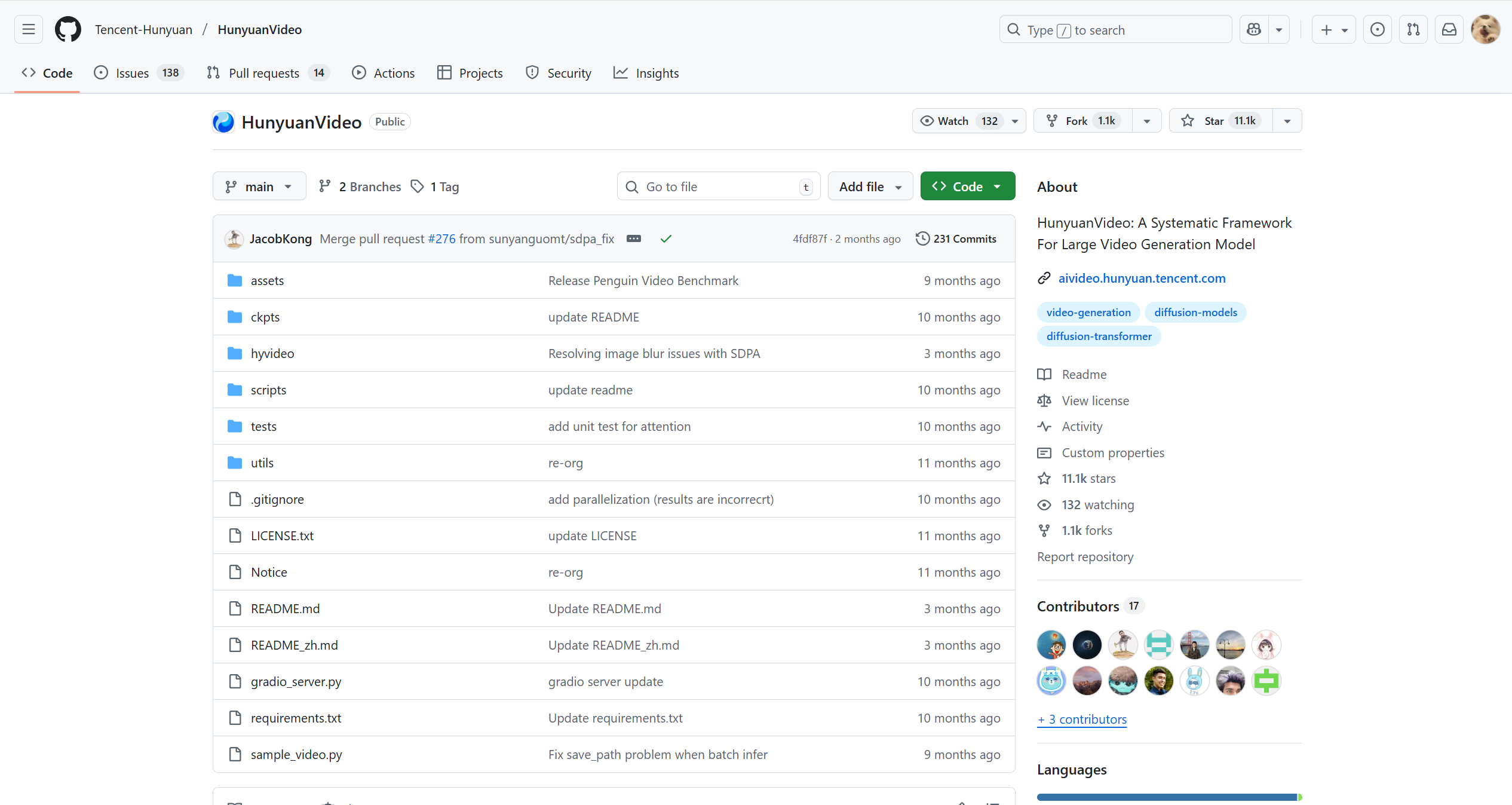Screen dimensions: 1512x805
Task: Click the languages color bar
Action: (1168, 797)
